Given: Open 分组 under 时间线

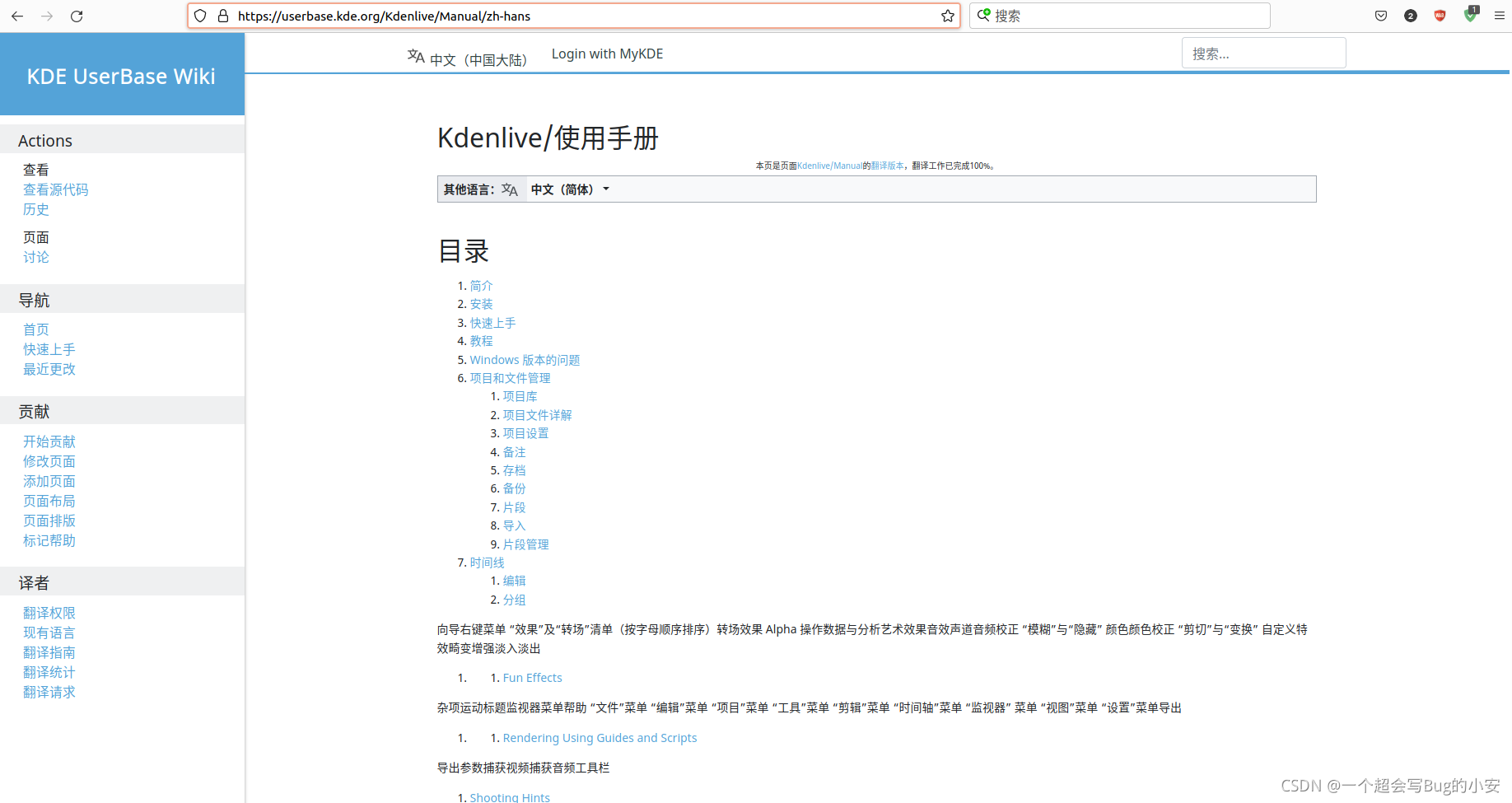Looking at the screenshot, I should [x=514, y=600].
